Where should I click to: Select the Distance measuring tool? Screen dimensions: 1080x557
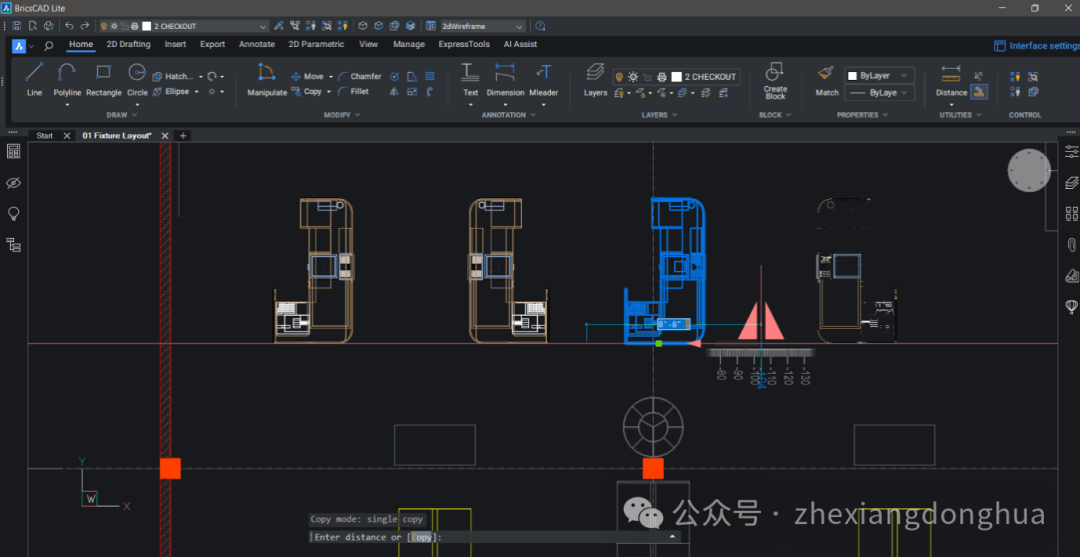951,81
